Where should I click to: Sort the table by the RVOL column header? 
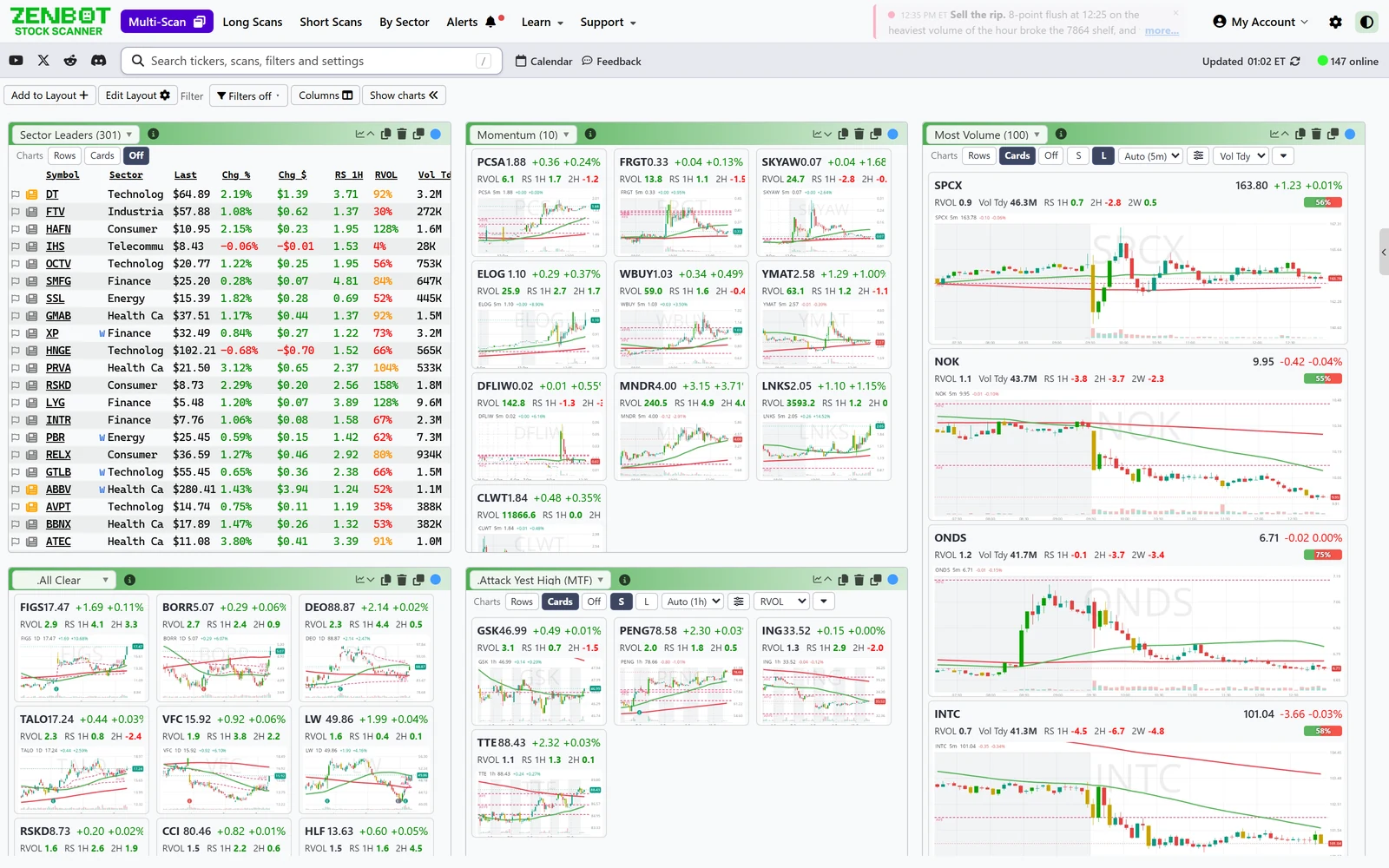(x=385, y=175)
